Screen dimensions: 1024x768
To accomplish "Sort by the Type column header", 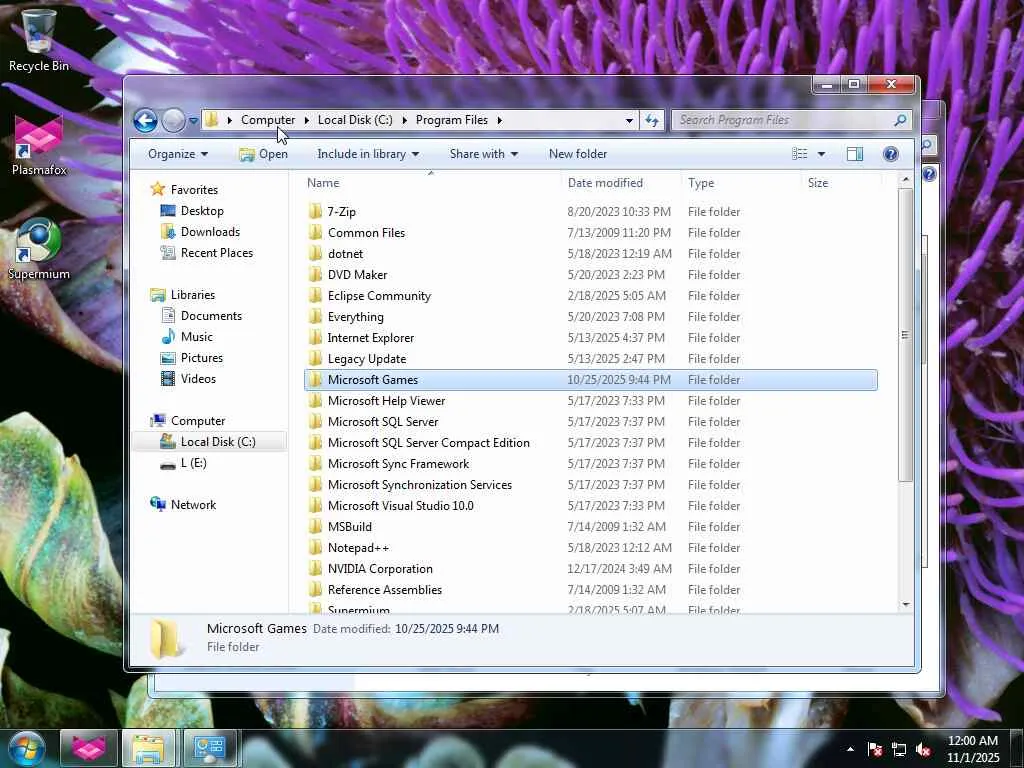I will pyautogui.click(x=701, y=183).
